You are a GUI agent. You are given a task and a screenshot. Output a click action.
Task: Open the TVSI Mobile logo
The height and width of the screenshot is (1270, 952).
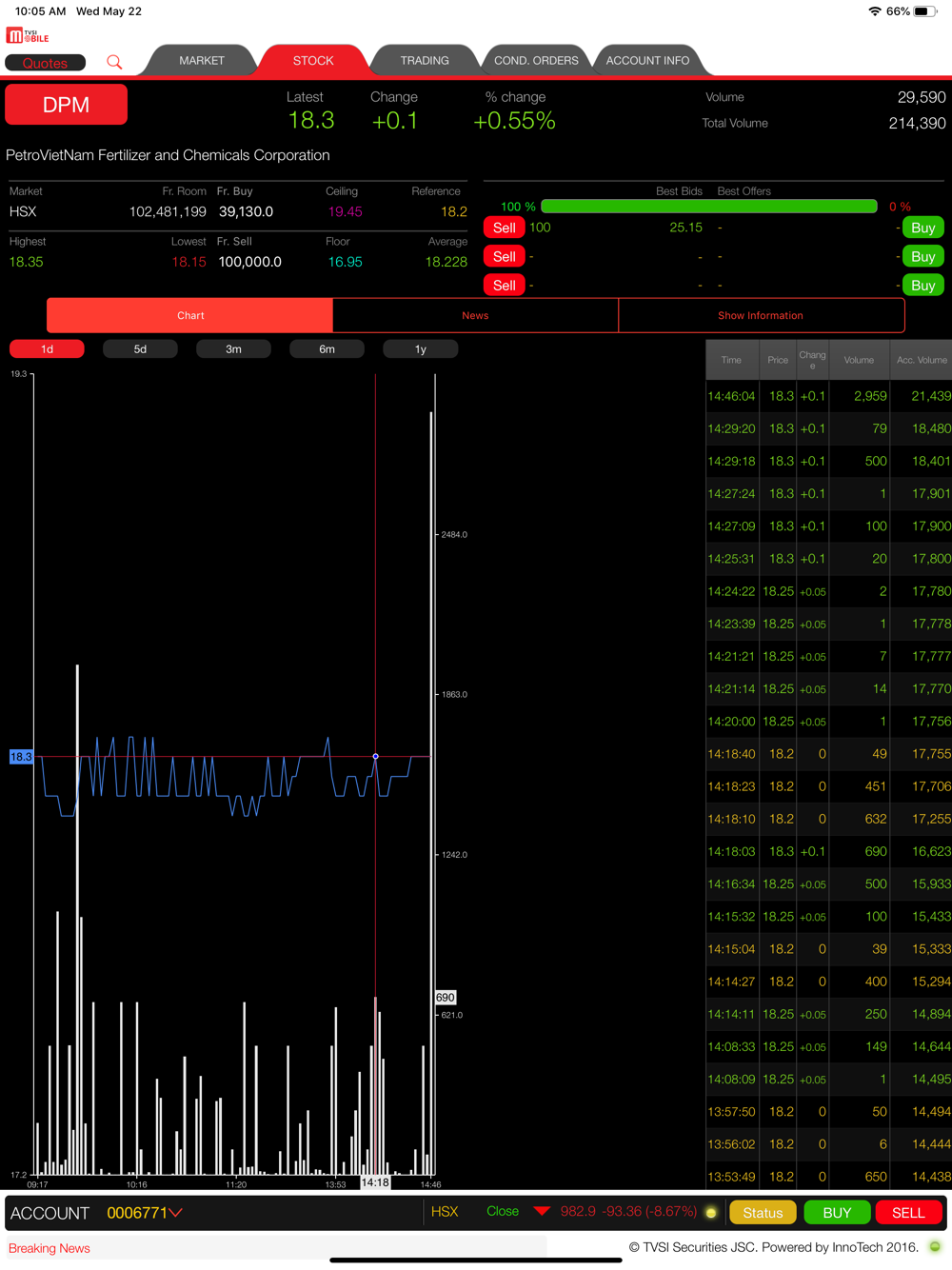click(28, 35)
